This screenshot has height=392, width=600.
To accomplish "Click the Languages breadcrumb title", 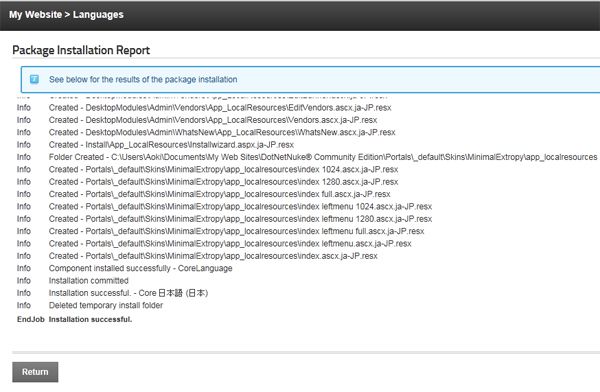I will (98, 15).
